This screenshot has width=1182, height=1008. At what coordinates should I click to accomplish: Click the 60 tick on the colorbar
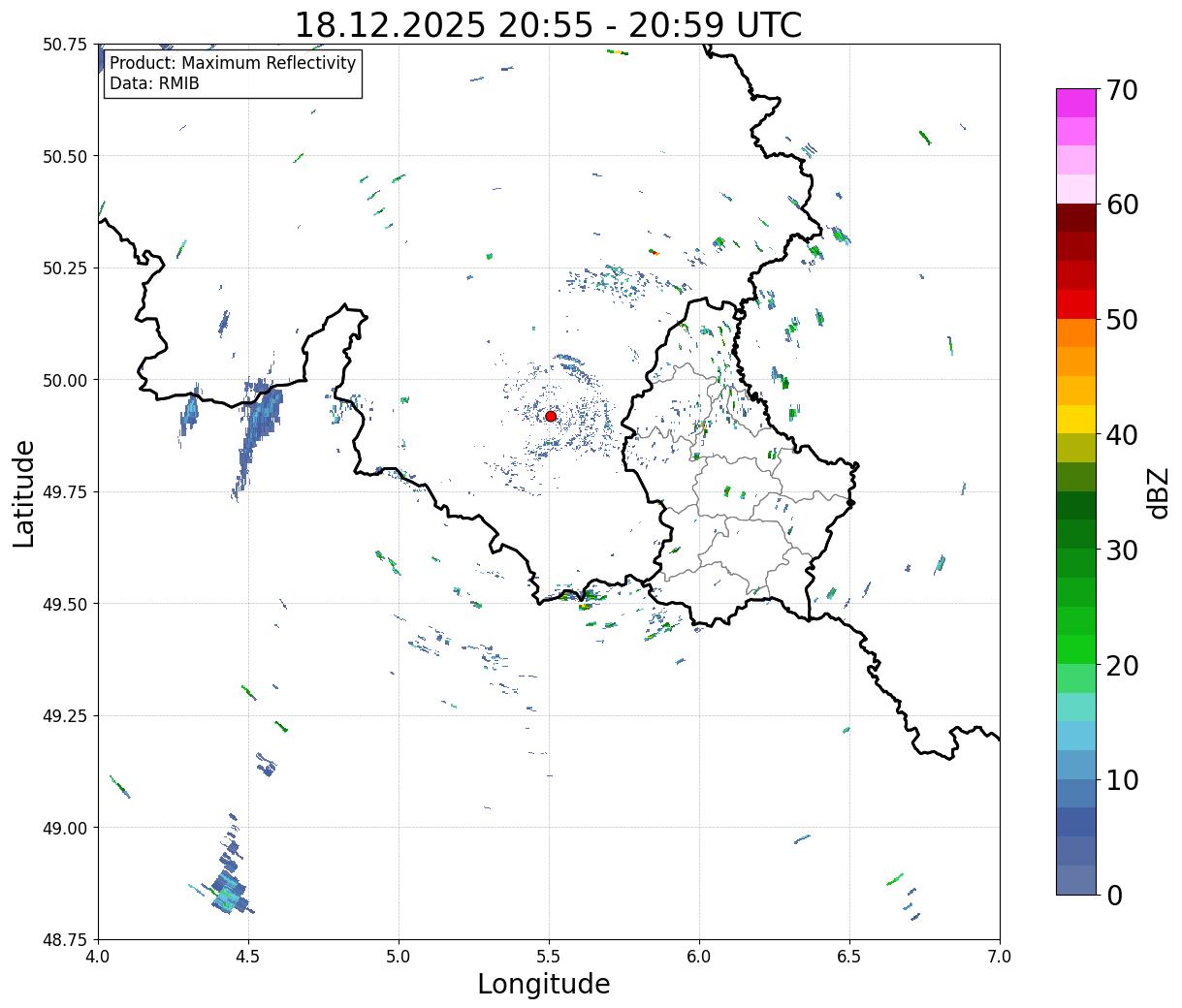pyautogui.click(x=1121, y=205)
